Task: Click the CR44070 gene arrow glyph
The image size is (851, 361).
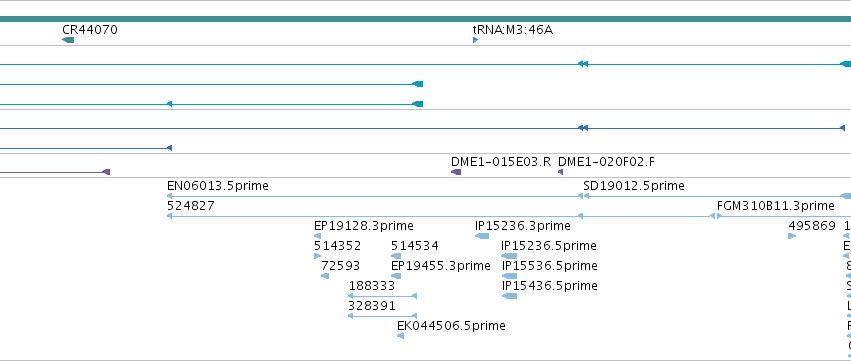Action: point(68,40)
